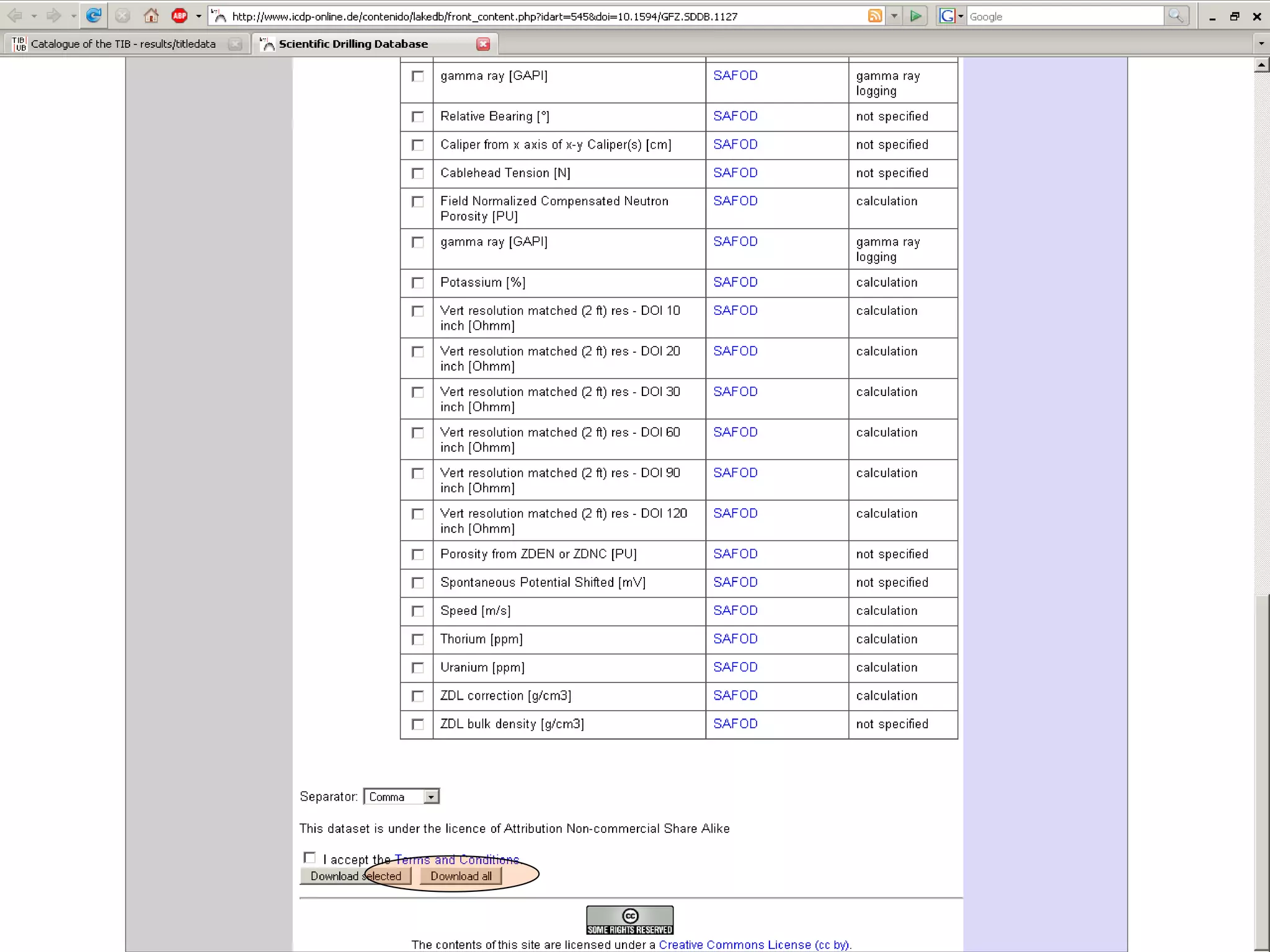Click the RSS feed icon in address bar
The height and width of the screenshot is (952, 1270).
pos(874,16)
